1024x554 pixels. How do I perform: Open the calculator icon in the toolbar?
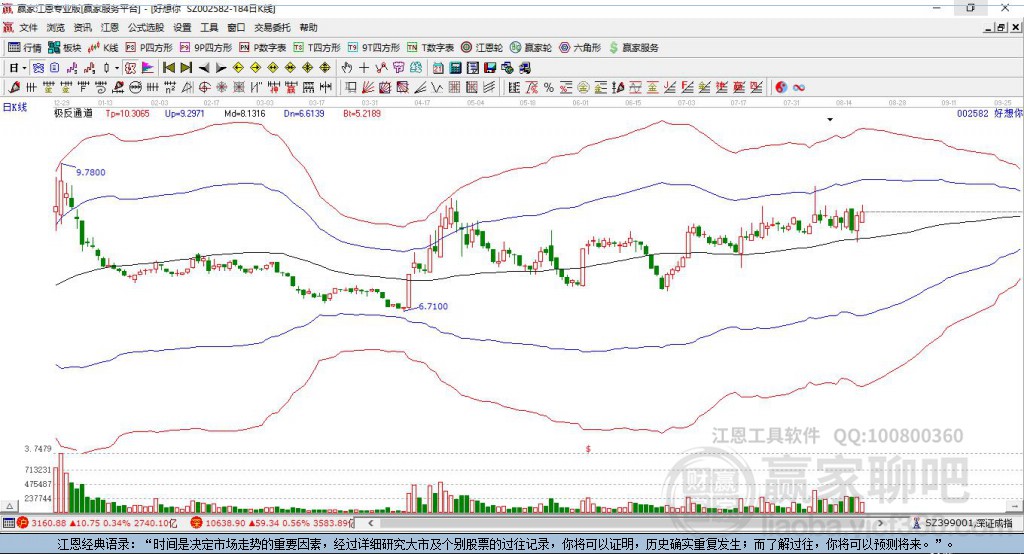coord(455,67)
